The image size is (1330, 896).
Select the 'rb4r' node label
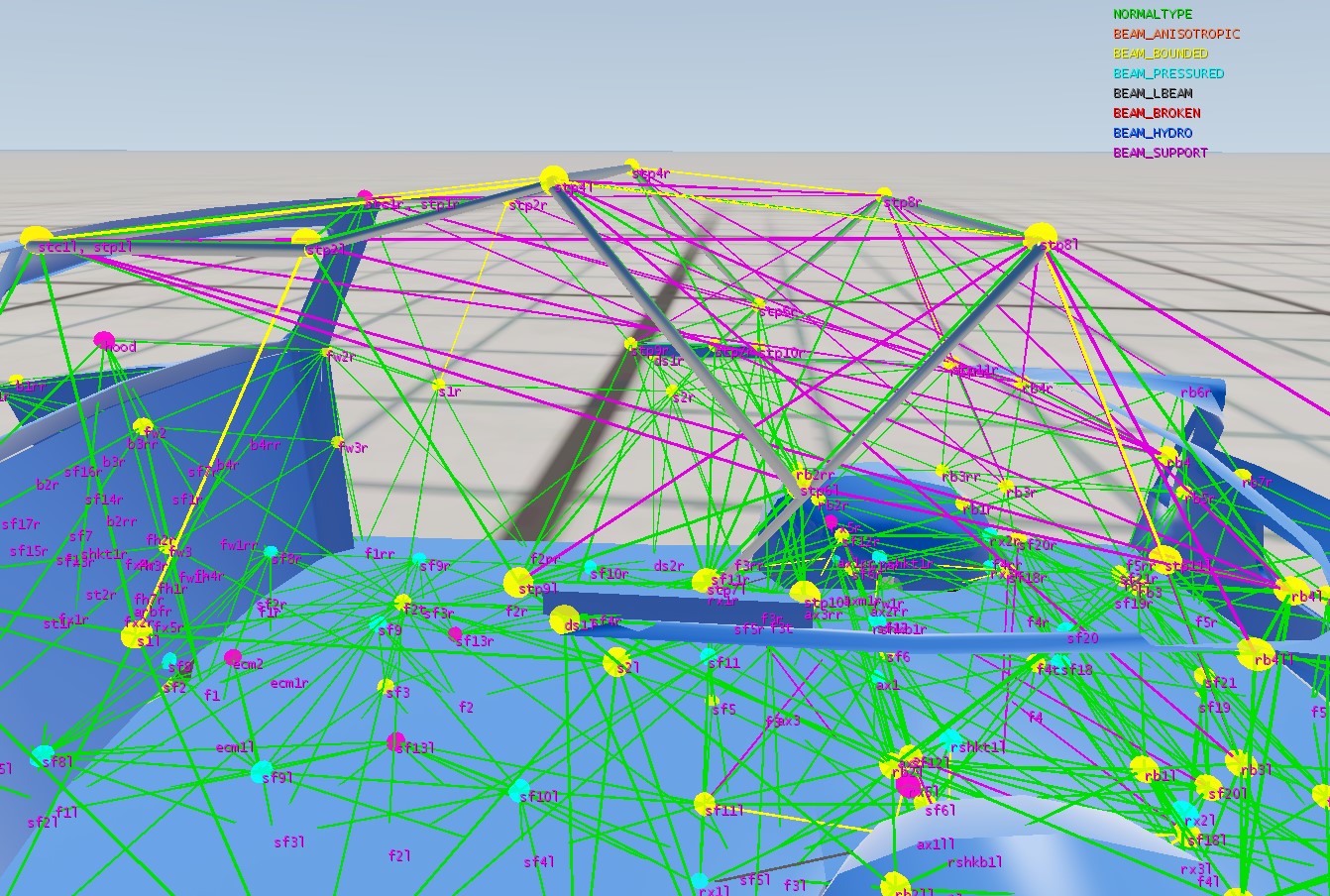(1037, 389)
